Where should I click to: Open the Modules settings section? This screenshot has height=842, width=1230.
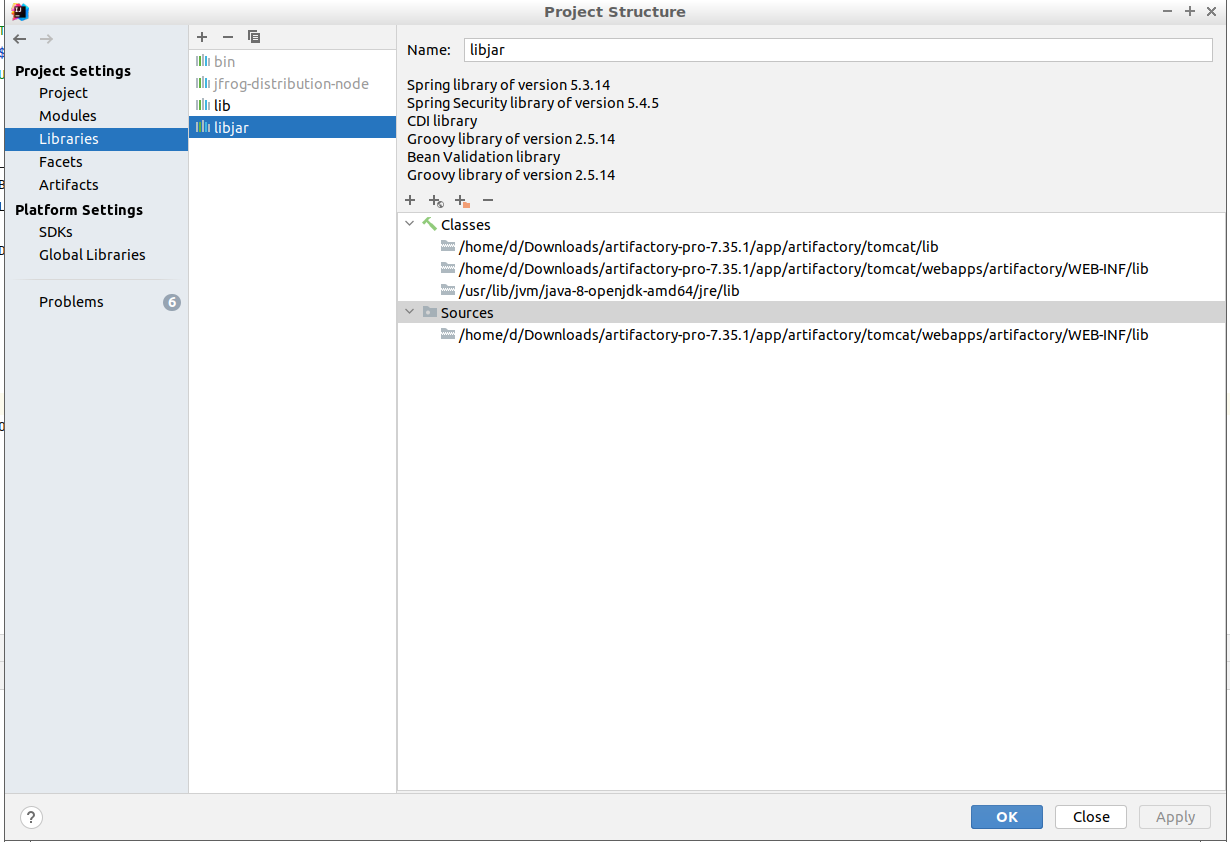68,116
